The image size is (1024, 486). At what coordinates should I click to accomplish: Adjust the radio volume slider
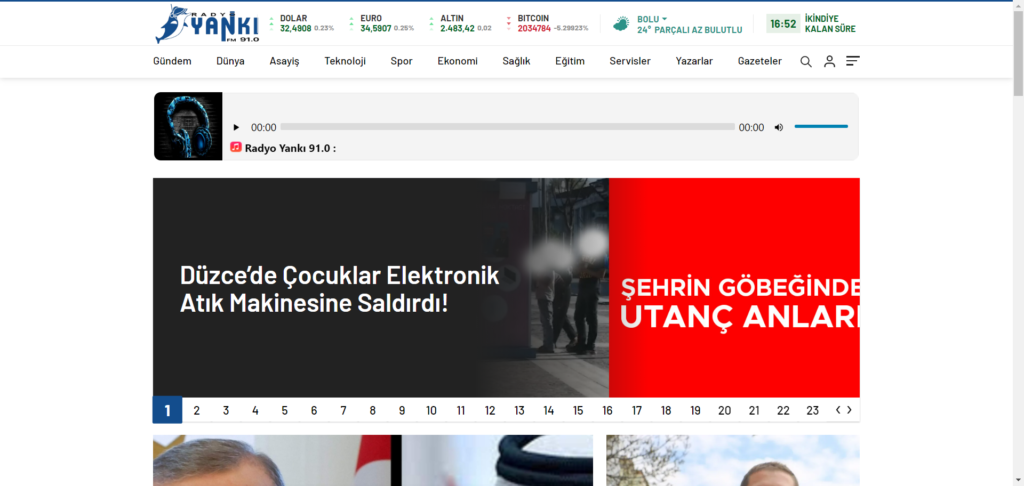click(x=821, y=127)
